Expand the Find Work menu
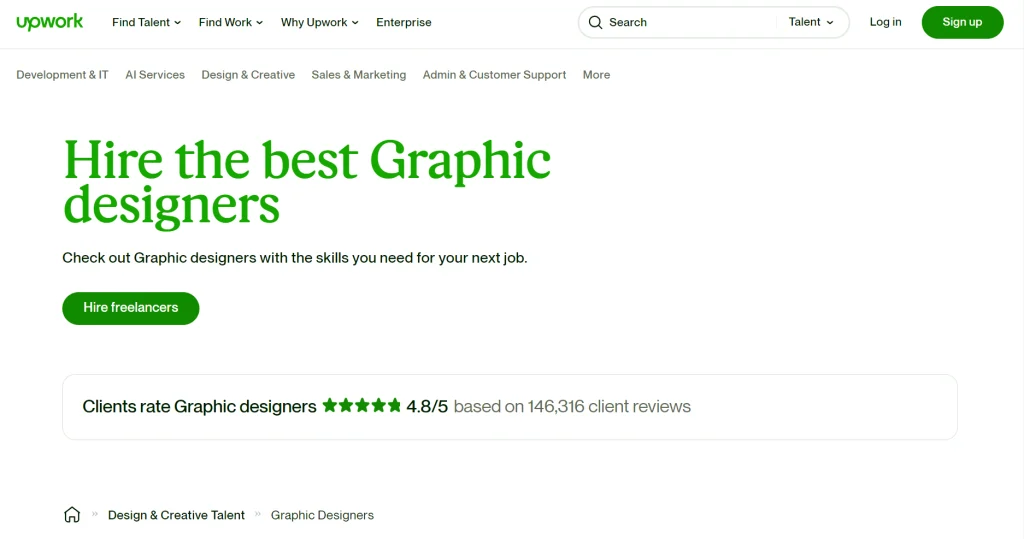Image resolution: width=1024 pixels, height=539 pixels. point(231,22)
